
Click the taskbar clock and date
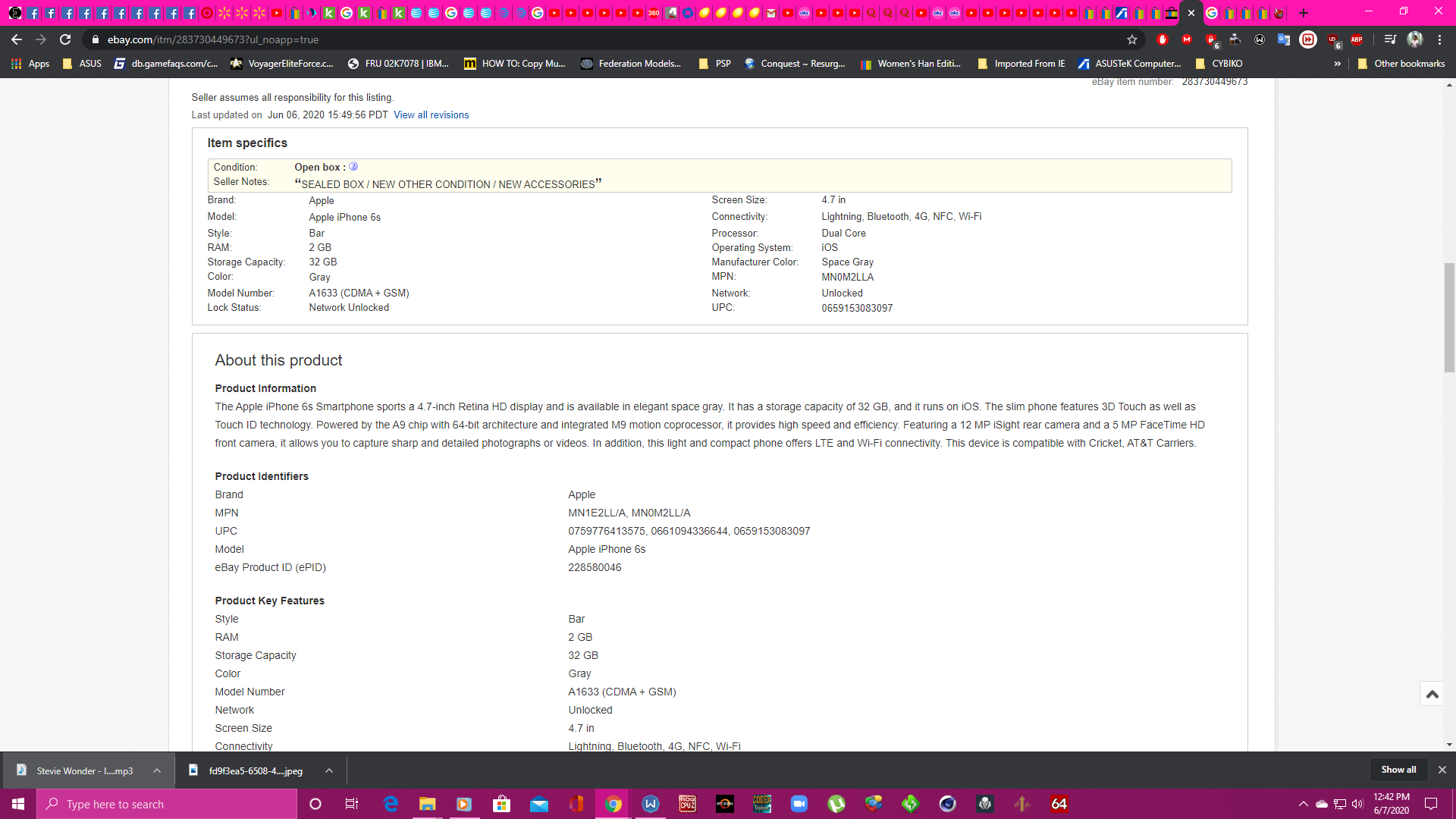[1392, 804]
